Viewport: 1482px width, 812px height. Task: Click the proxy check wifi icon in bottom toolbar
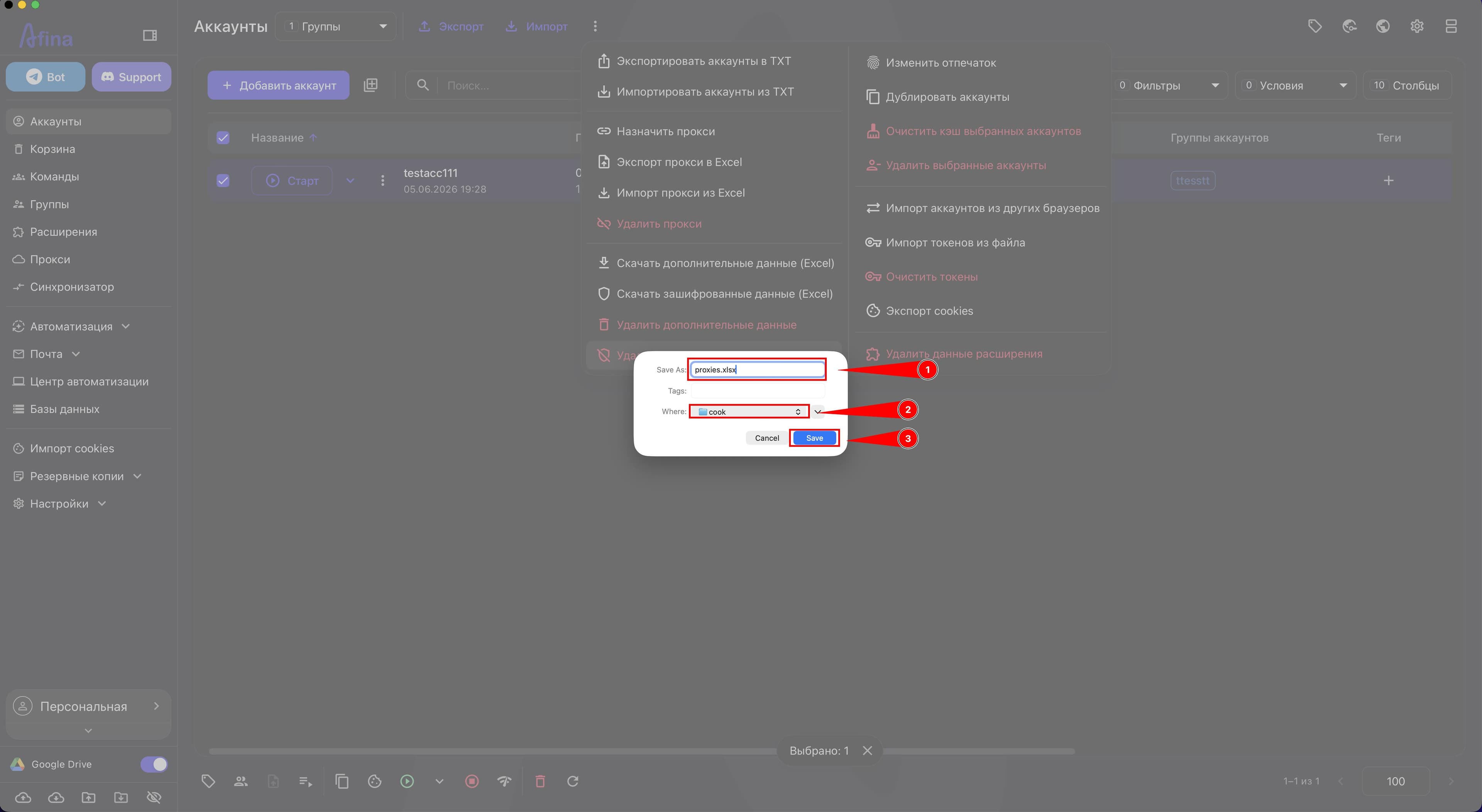(504, 781)
